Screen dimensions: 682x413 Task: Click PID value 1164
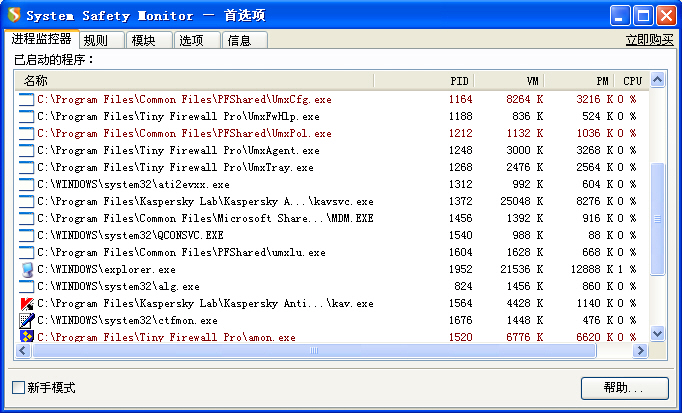(x=461, y=100)
